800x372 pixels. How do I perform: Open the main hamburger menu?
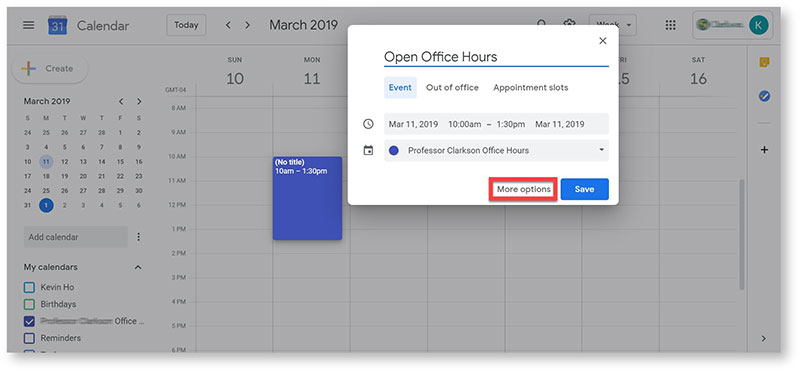coord(29,26)
